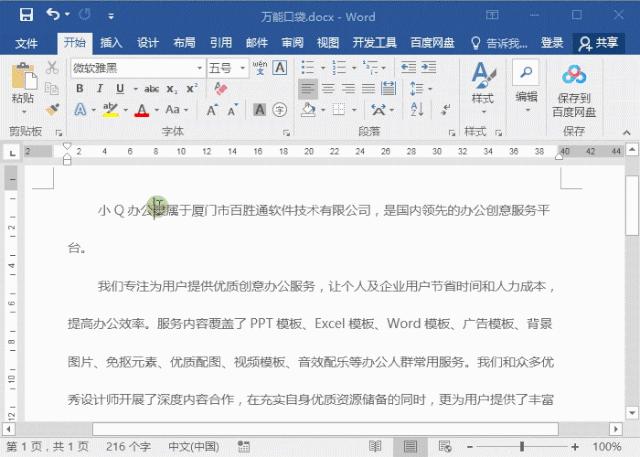Click the bullet list icon
Image resolution: width=640 pixels, height=457 pixels.
308,67
